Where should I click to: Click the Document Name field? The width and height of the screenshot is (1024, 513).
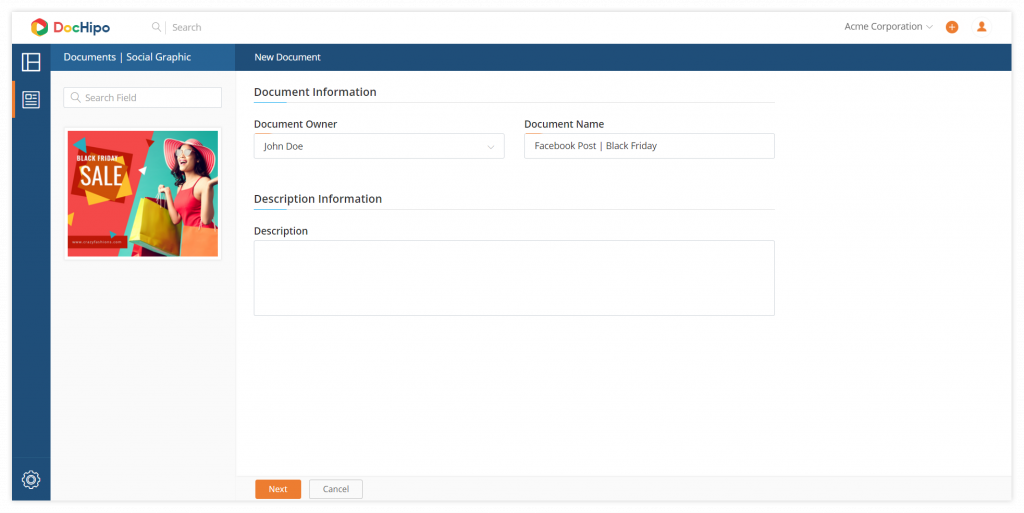pyautogui.click(x=649, y=146)
